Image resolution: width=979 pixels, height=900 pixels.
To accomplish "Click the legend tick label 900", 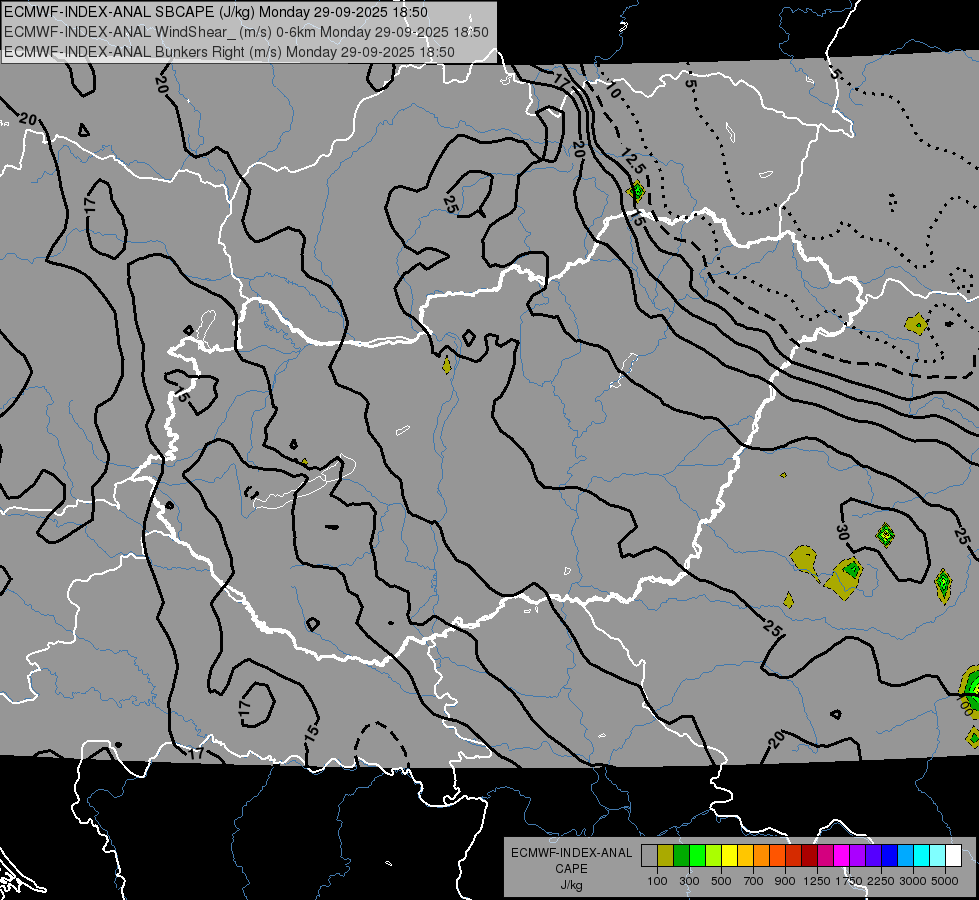I will (x=785, y=881).
